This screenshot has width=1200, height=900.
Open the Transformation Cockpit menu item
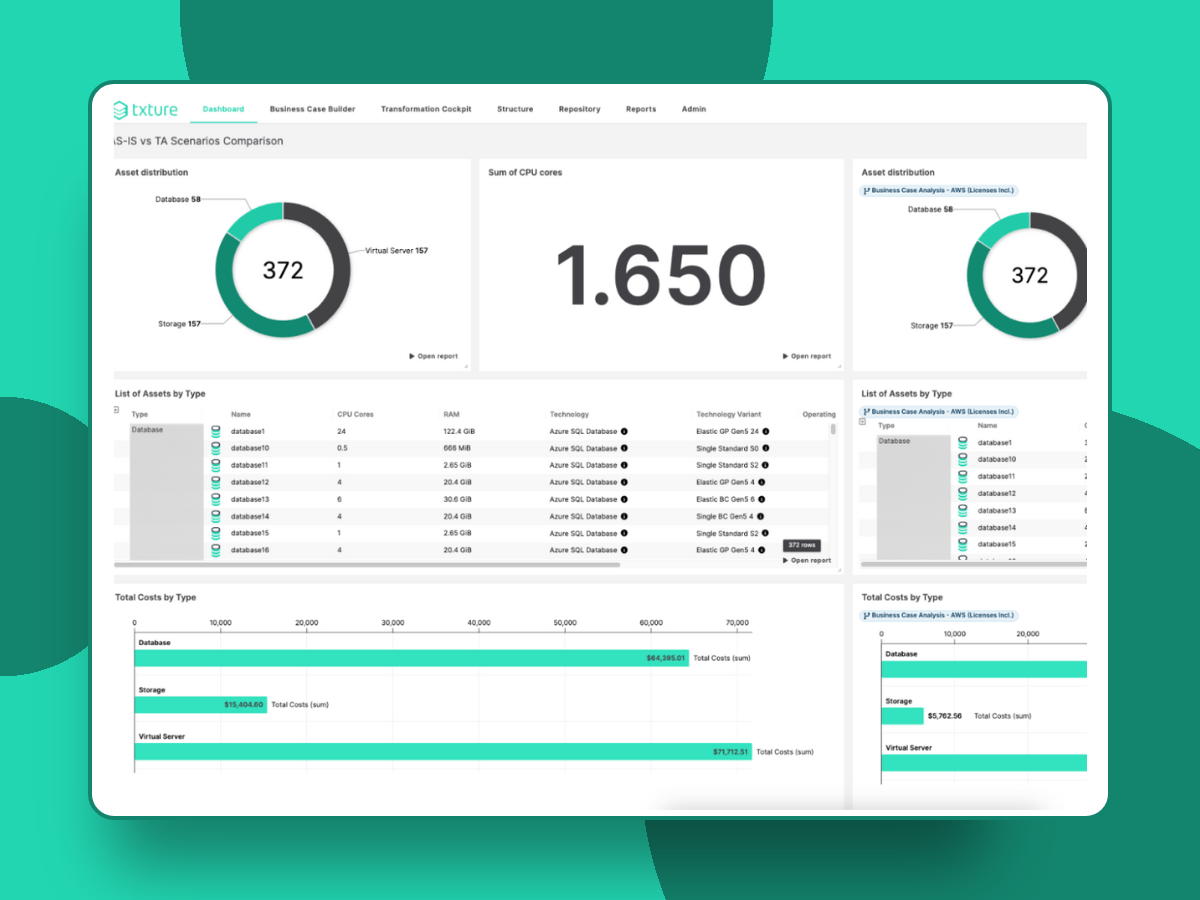[x=426, y=110]
